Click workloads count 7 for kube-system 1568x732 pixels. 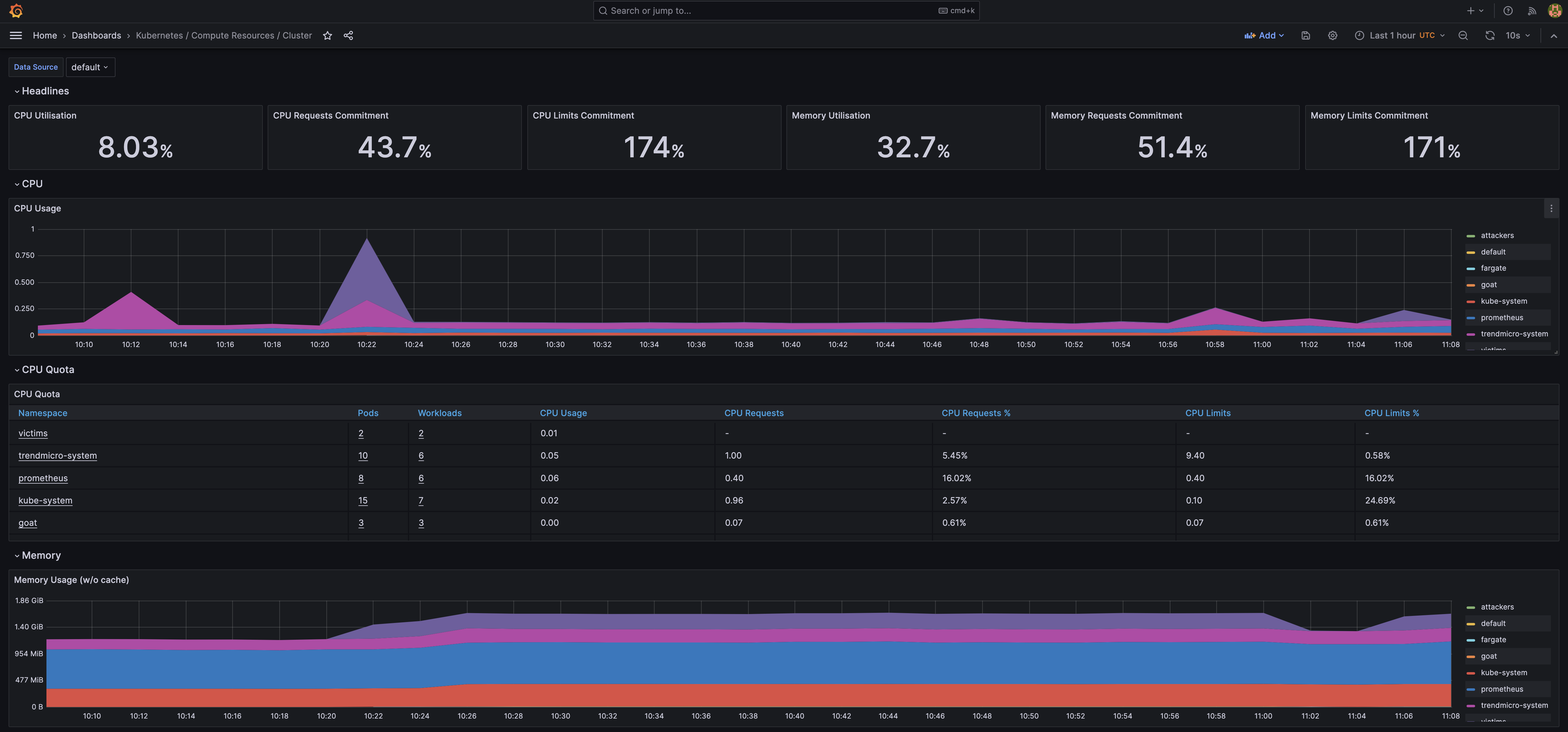[421, 501]
